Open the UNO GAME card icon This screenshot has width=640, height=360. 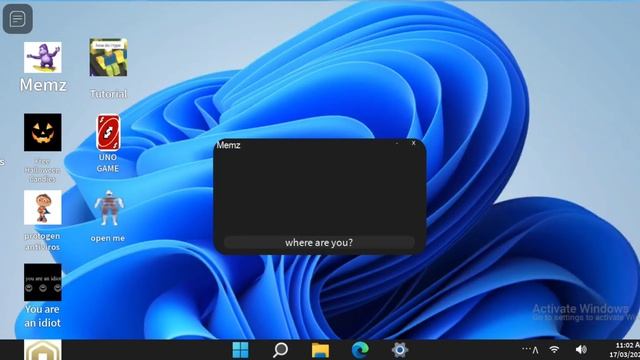(108, 133)
